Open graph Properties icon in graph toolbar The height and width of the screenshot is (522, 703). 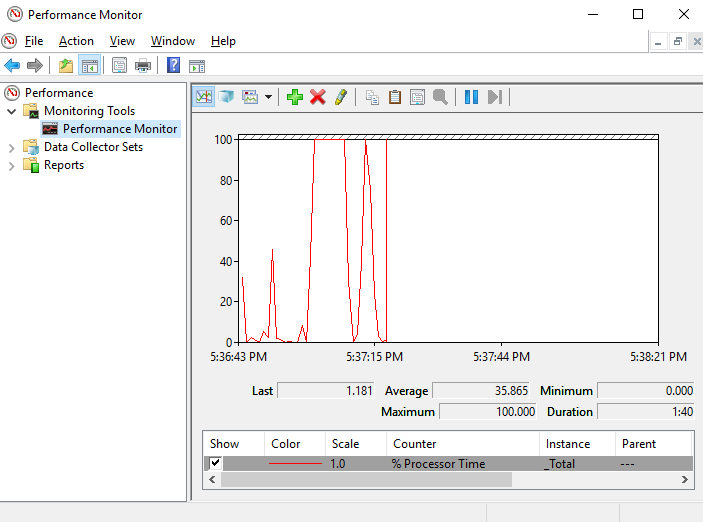click(x=417, y=97)
